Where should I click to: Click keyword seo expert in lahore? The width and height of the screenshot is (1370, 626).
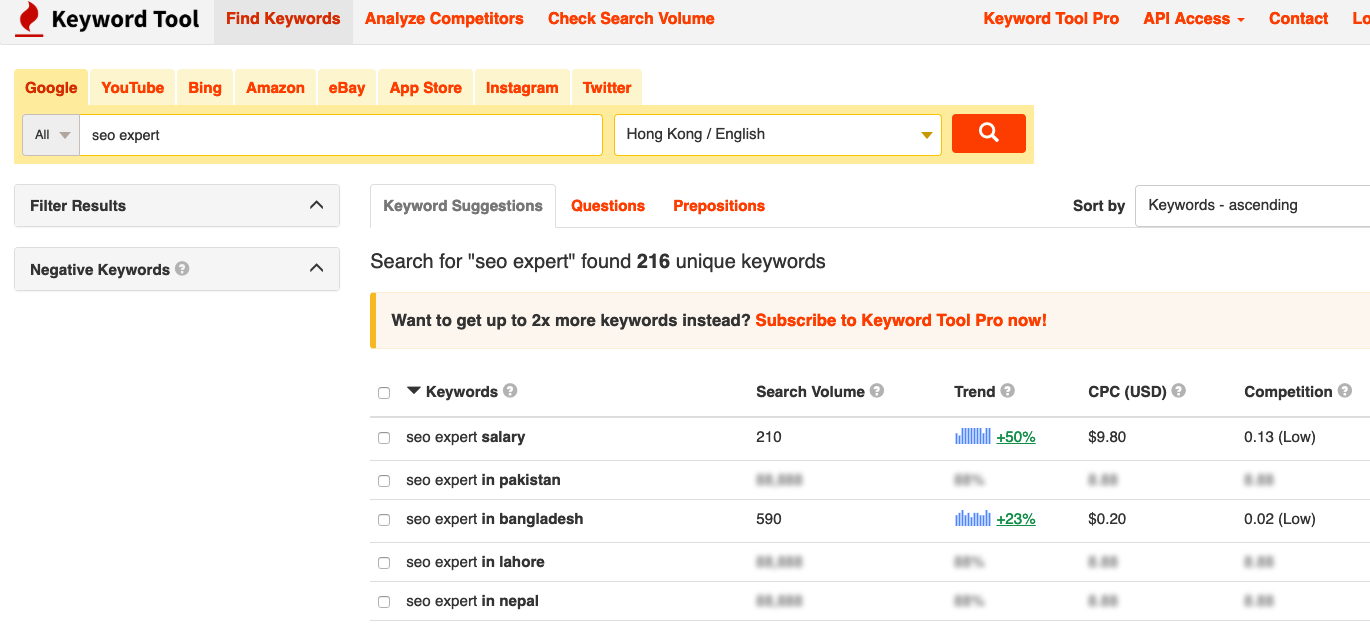(475, 562)
